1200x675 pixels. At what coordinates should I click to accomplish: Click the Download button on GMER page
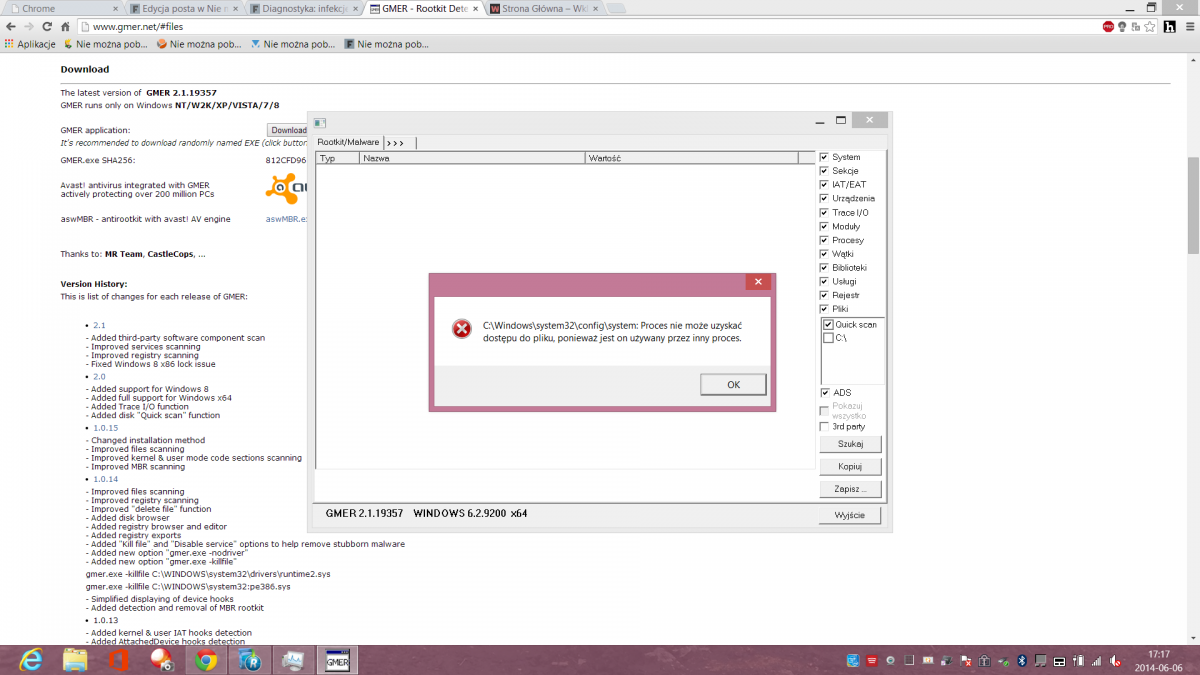pos(288,130)
